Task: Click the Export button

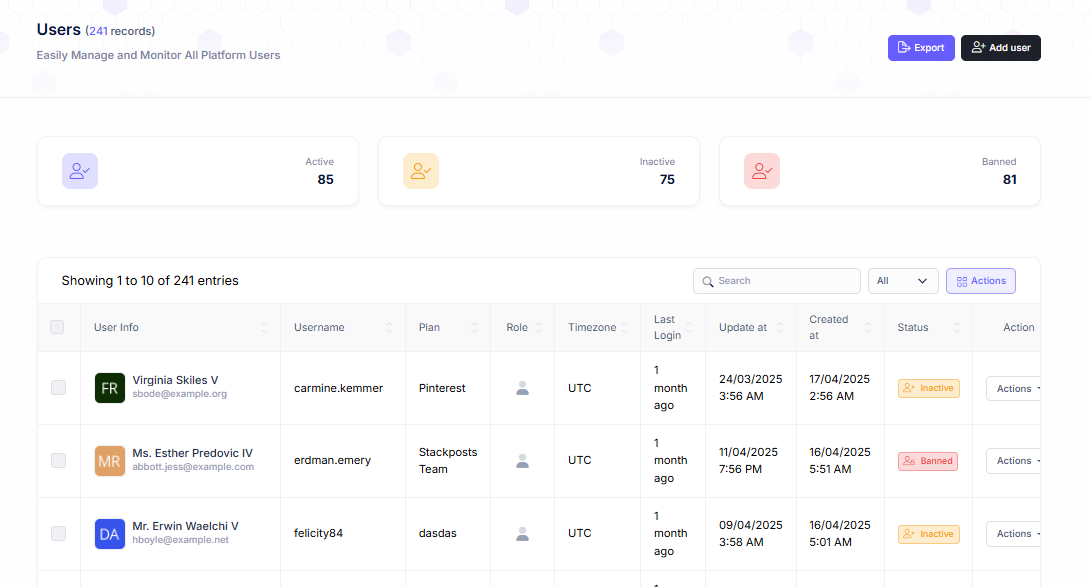Action: coord(921,48)
